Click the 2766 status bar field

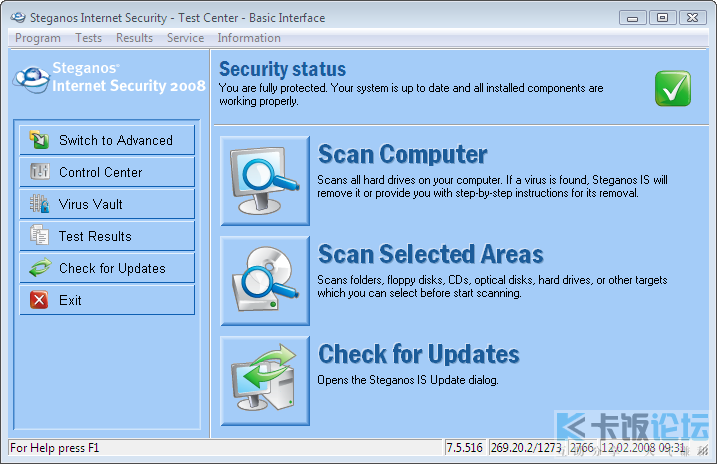pos(582,448)
